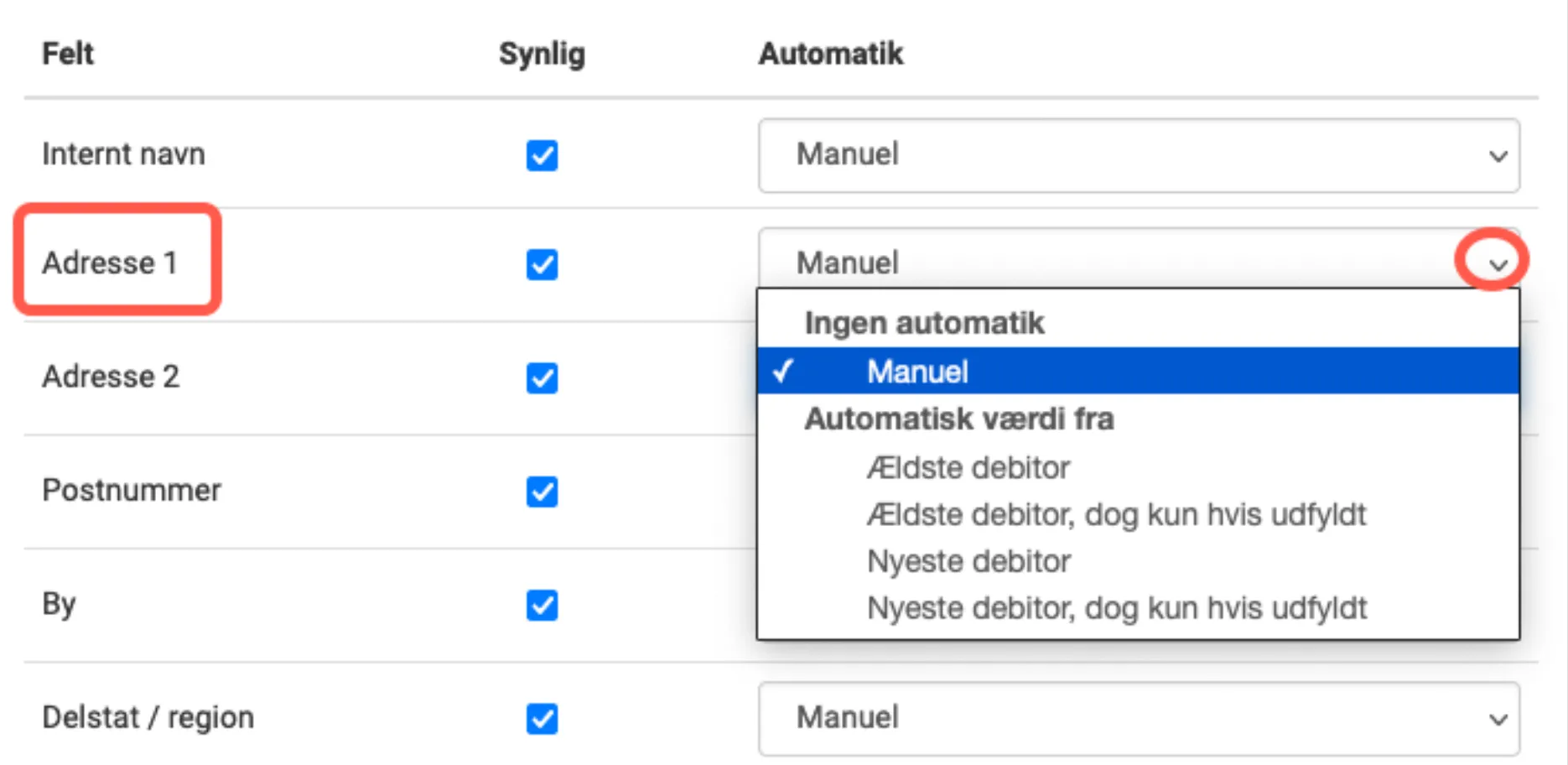Click the highlighted Adresse 1 field label
The image size is (1568, 765).
(x=111, y=263)
